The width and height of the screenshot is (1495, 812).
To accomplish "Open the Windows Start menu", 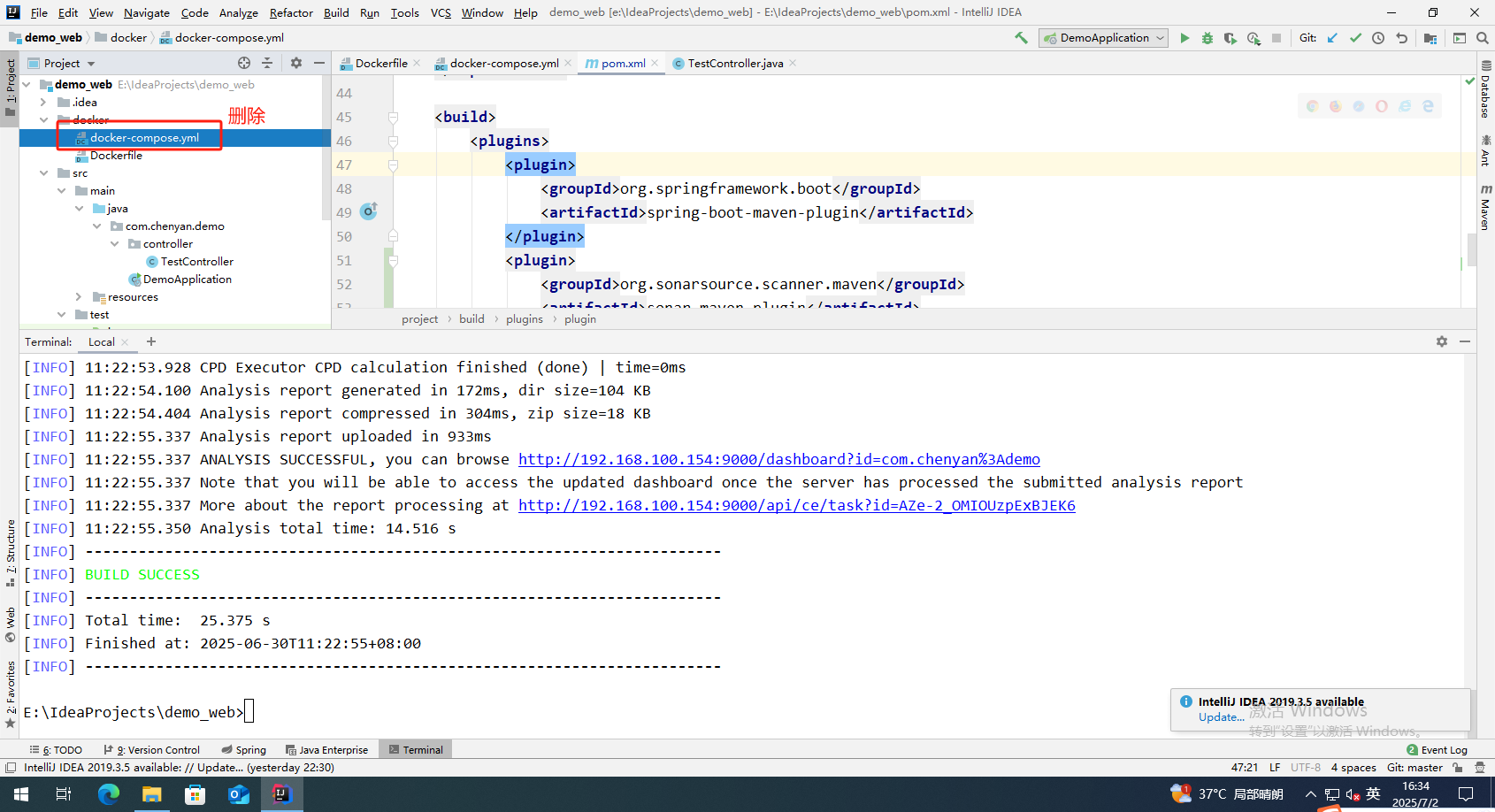I will click(x=21, y=794).
